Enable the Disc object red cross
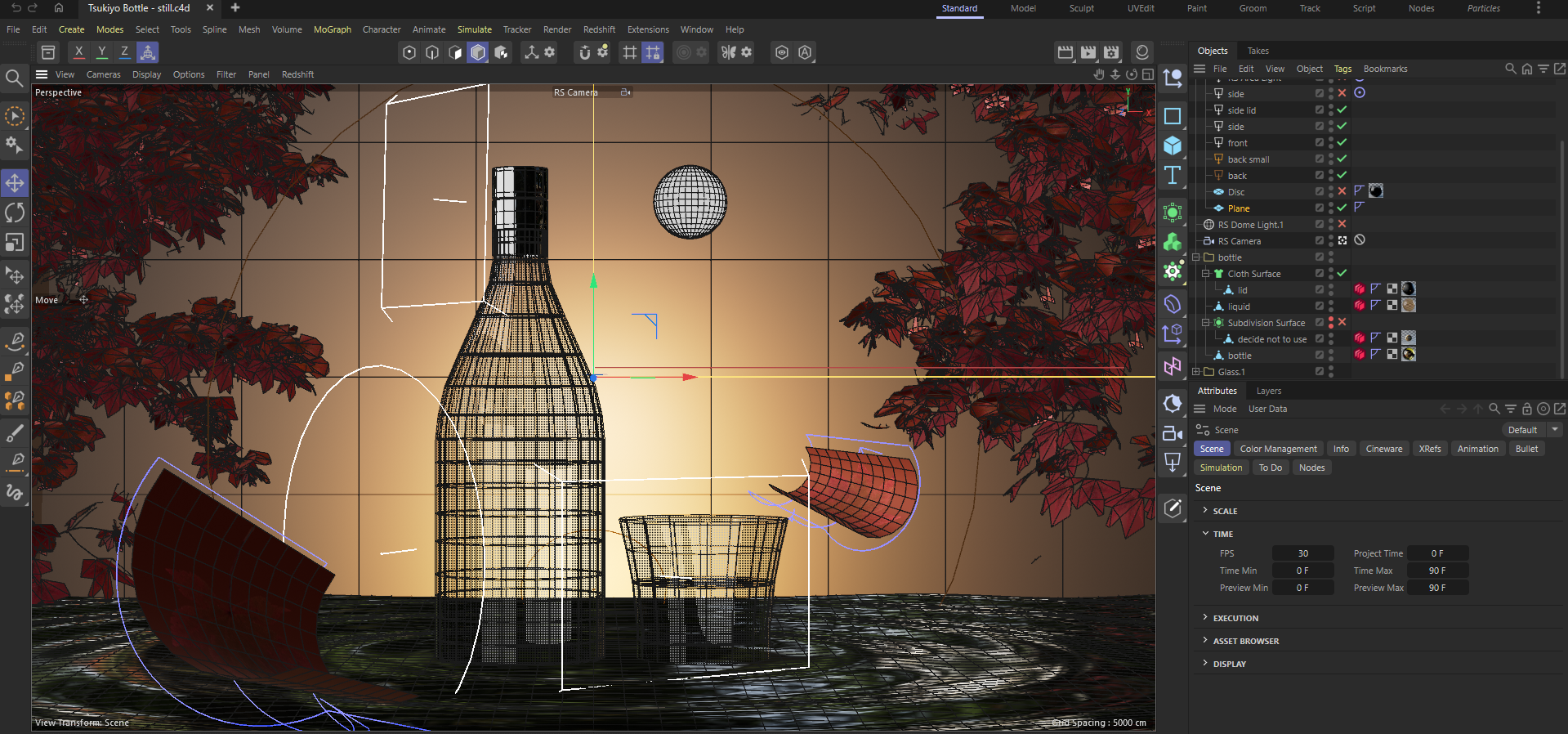Viewport: 1568px width, 734px height. coord(1342,191)
